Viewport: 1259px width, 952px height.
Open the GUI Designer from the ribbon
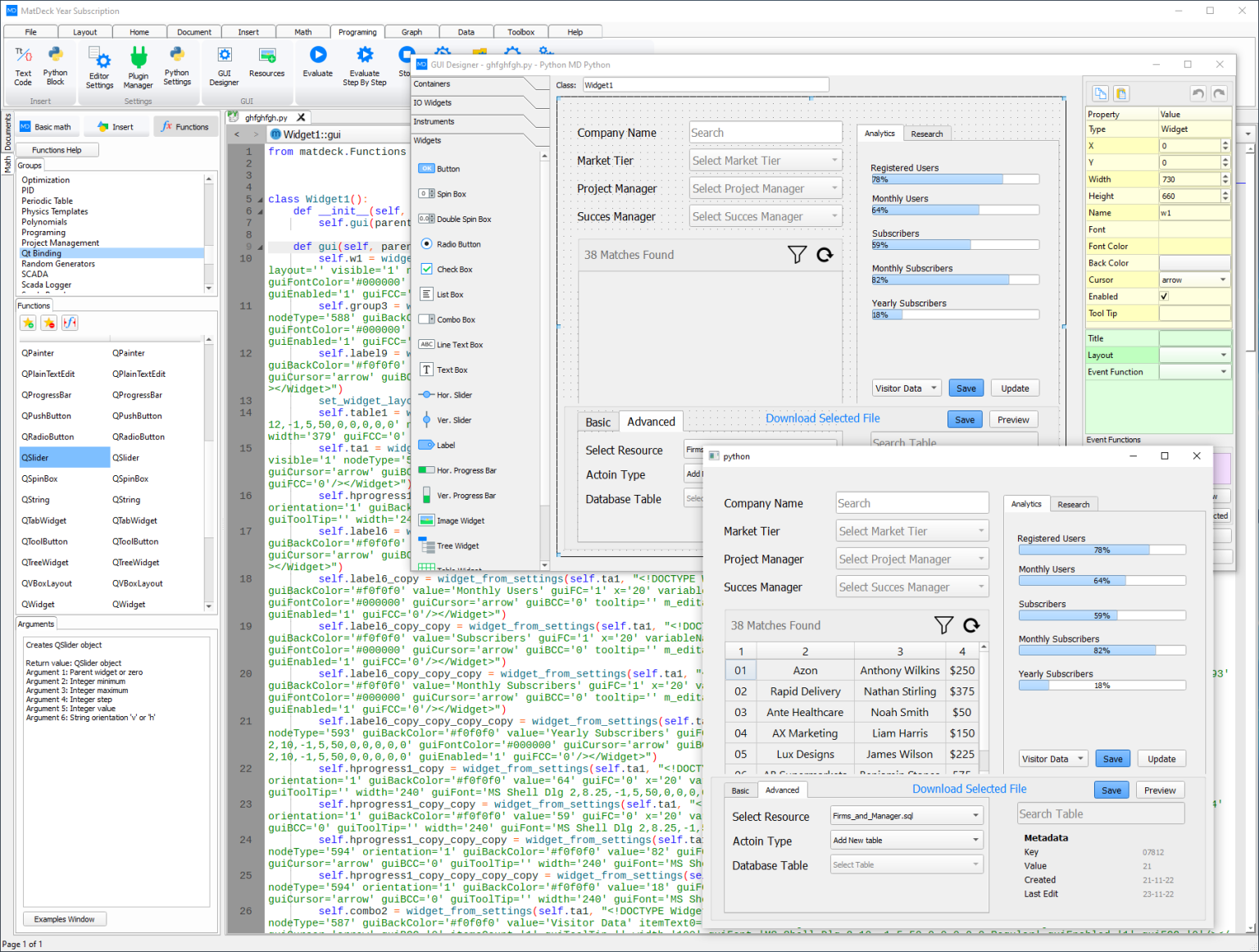(224, 66)
